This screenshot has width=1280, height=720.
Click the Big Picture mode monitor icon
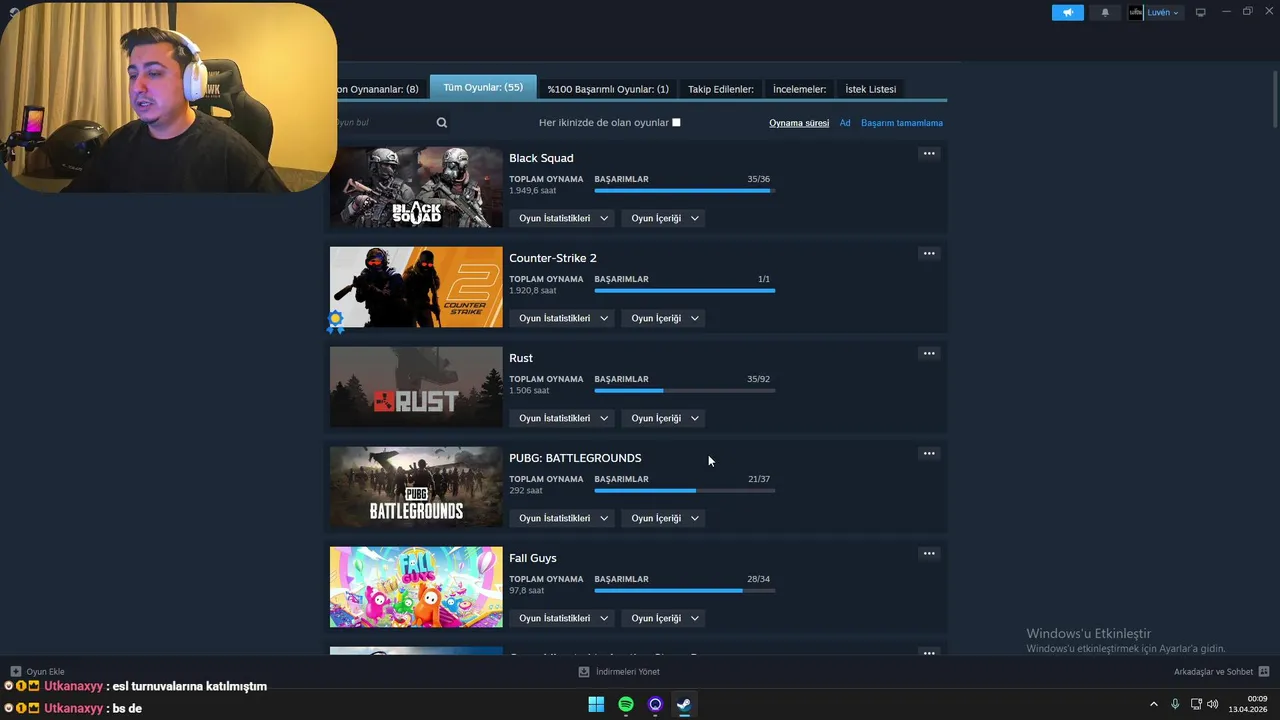click(x=1201, y=13)
